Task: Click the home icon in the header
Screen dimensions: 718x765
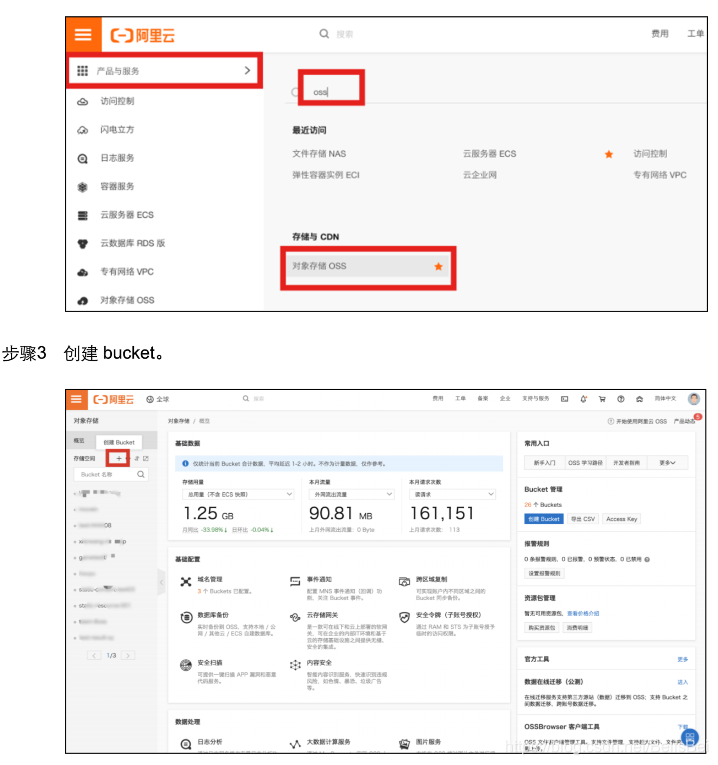Action: tap(639, 399)
